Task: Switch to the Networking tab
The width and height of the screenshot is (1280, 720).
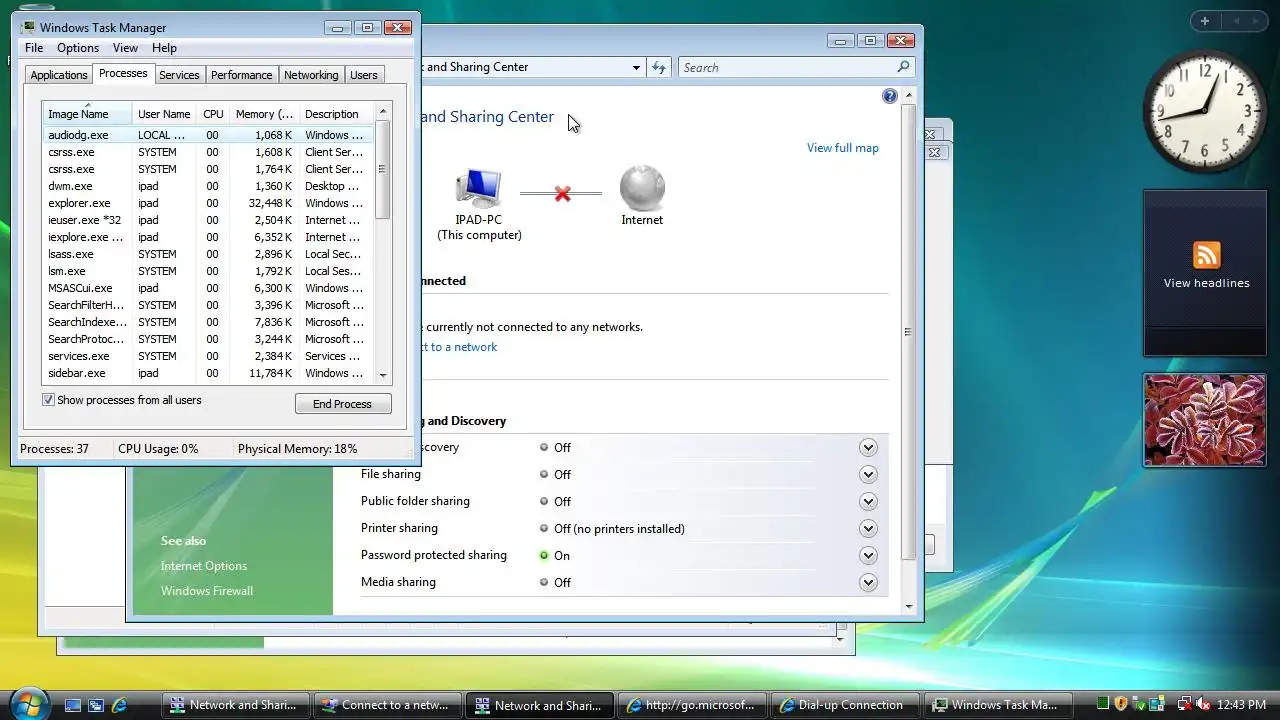Action: 311,75
